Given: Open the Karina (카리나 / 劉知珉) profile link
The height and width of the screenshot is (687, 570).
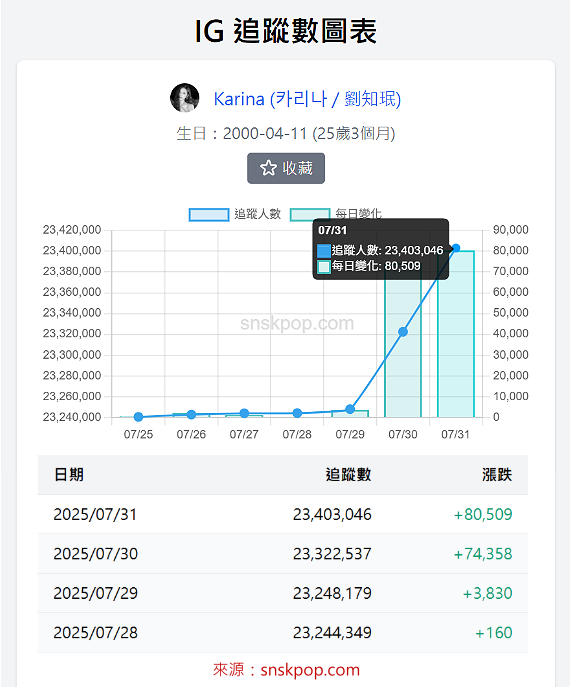Looking at the screenshot, I should [307, 99].
